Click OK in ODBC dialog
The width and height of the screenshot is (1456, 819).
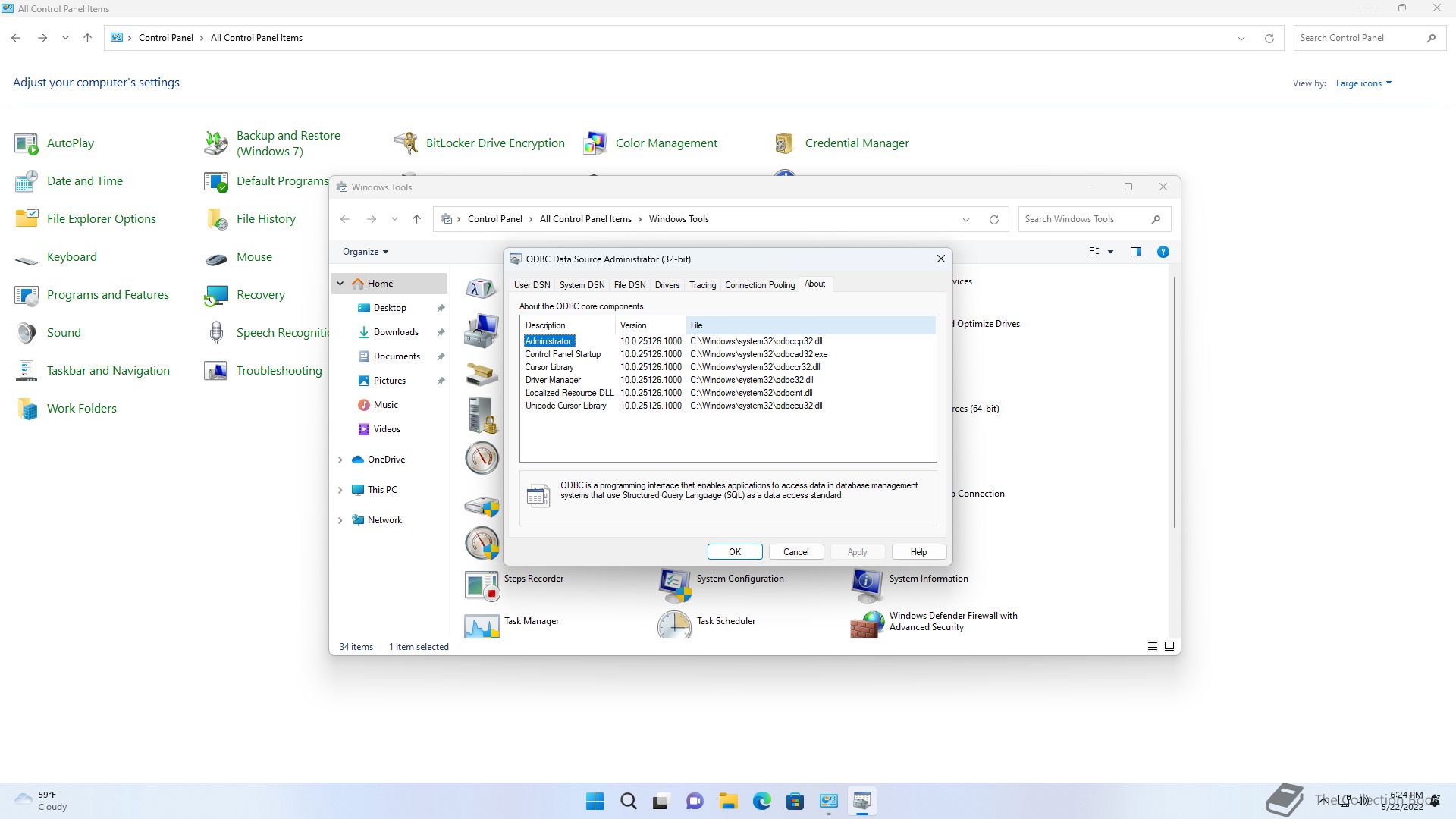click(x=735, y=552)
